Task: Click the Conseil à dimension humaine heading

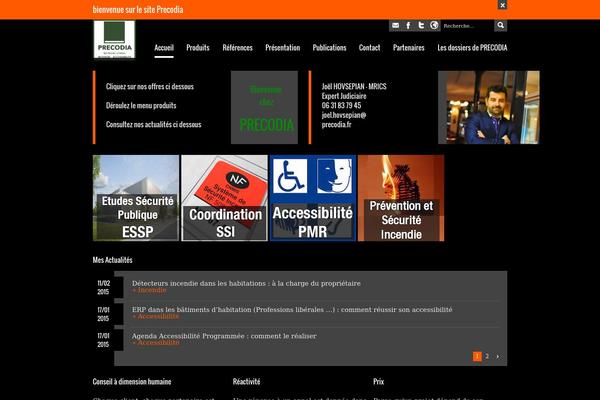Action: (132, 382)
